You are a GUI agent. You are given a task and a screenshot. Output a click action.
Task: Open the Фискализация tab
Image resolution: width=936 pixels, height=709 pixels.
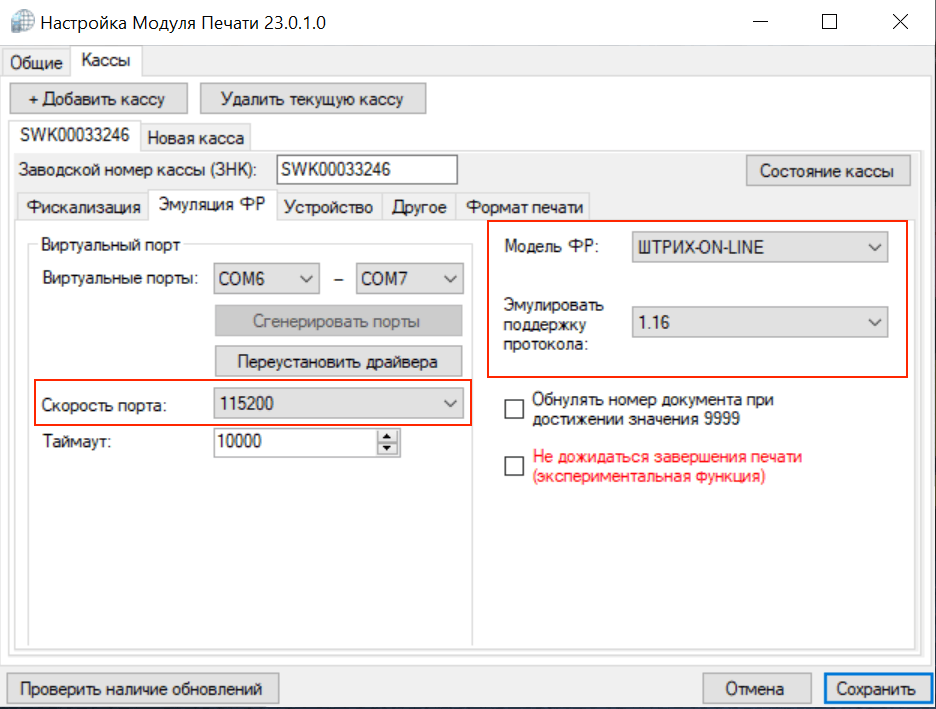[x=84, y=207]
